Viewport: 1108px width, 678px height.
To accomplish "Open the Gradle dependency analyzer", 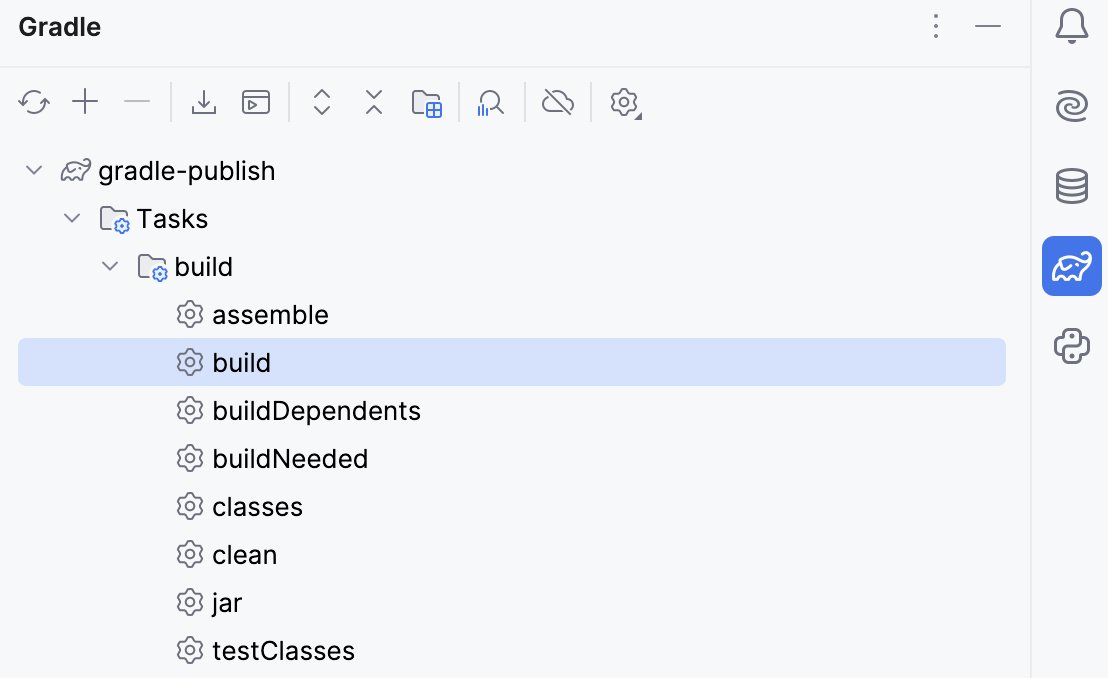I will (490, 101).
